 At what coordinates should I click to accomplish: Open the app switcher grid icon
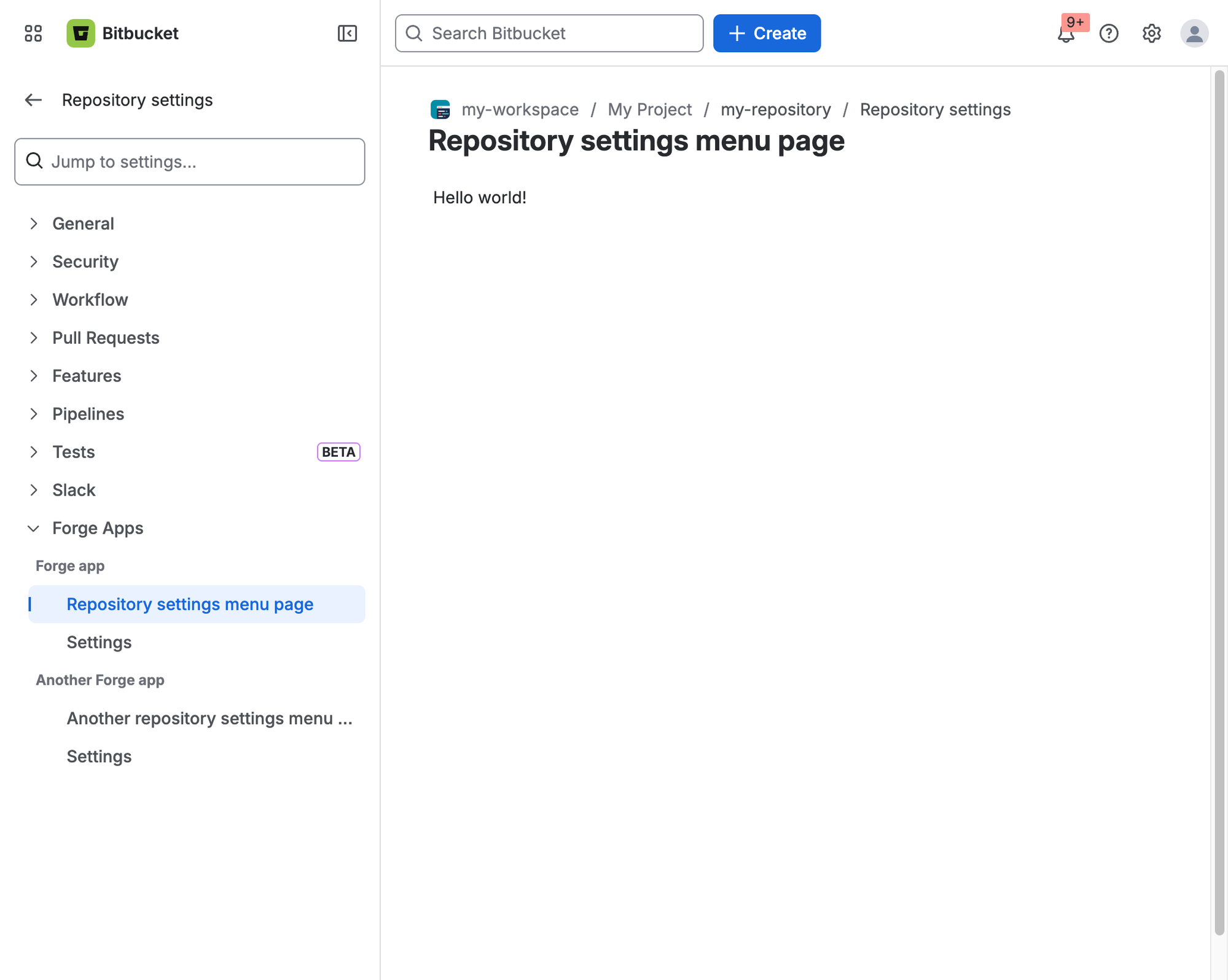[x=33, y=33]
